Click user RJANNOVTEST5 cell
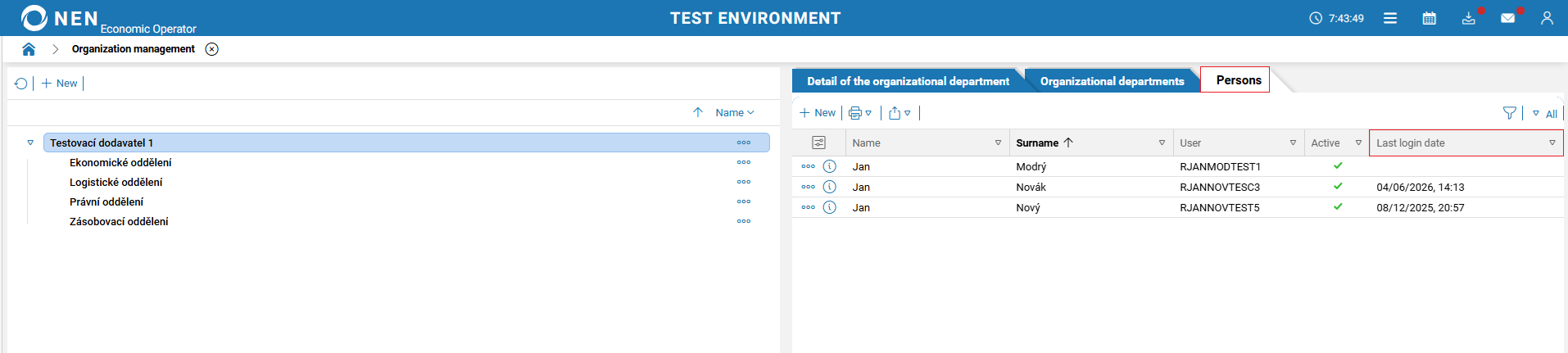The height and width of the screenshot is (353, 1568). [1220, 207]
